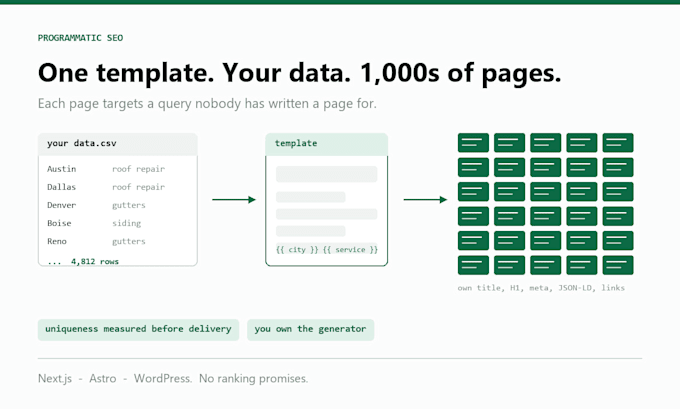Click the '{{ city }} {{ service }}' placeholder

tap(327, 249)
